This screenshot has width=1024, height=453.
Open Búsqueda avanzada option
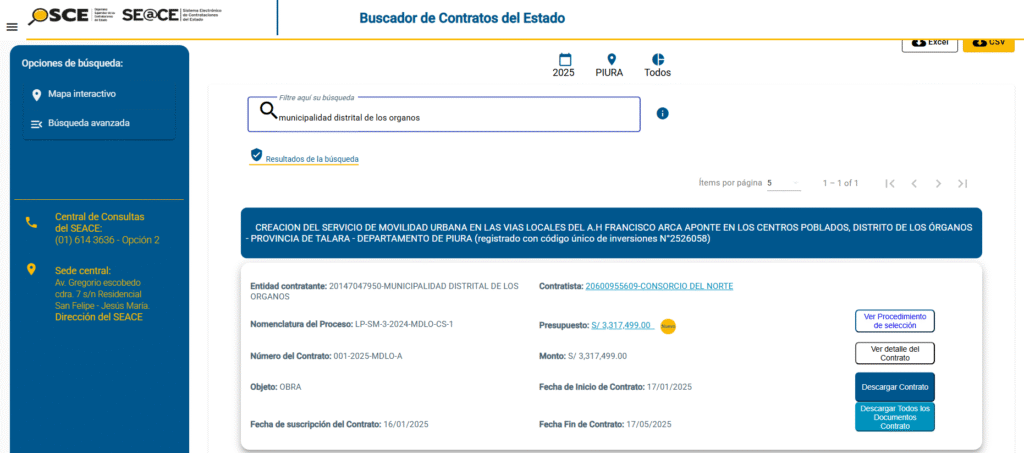pyautogui.click(x=88, y=123)
